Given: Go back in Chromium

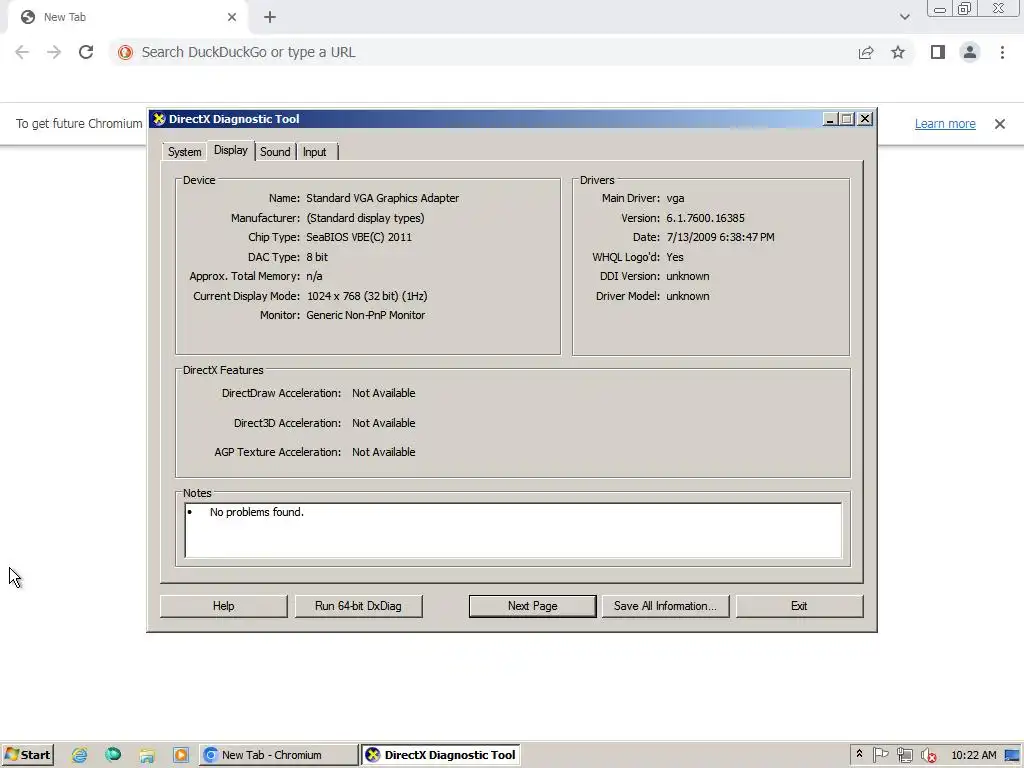Looking at the screenshot, I should (22, 52).
